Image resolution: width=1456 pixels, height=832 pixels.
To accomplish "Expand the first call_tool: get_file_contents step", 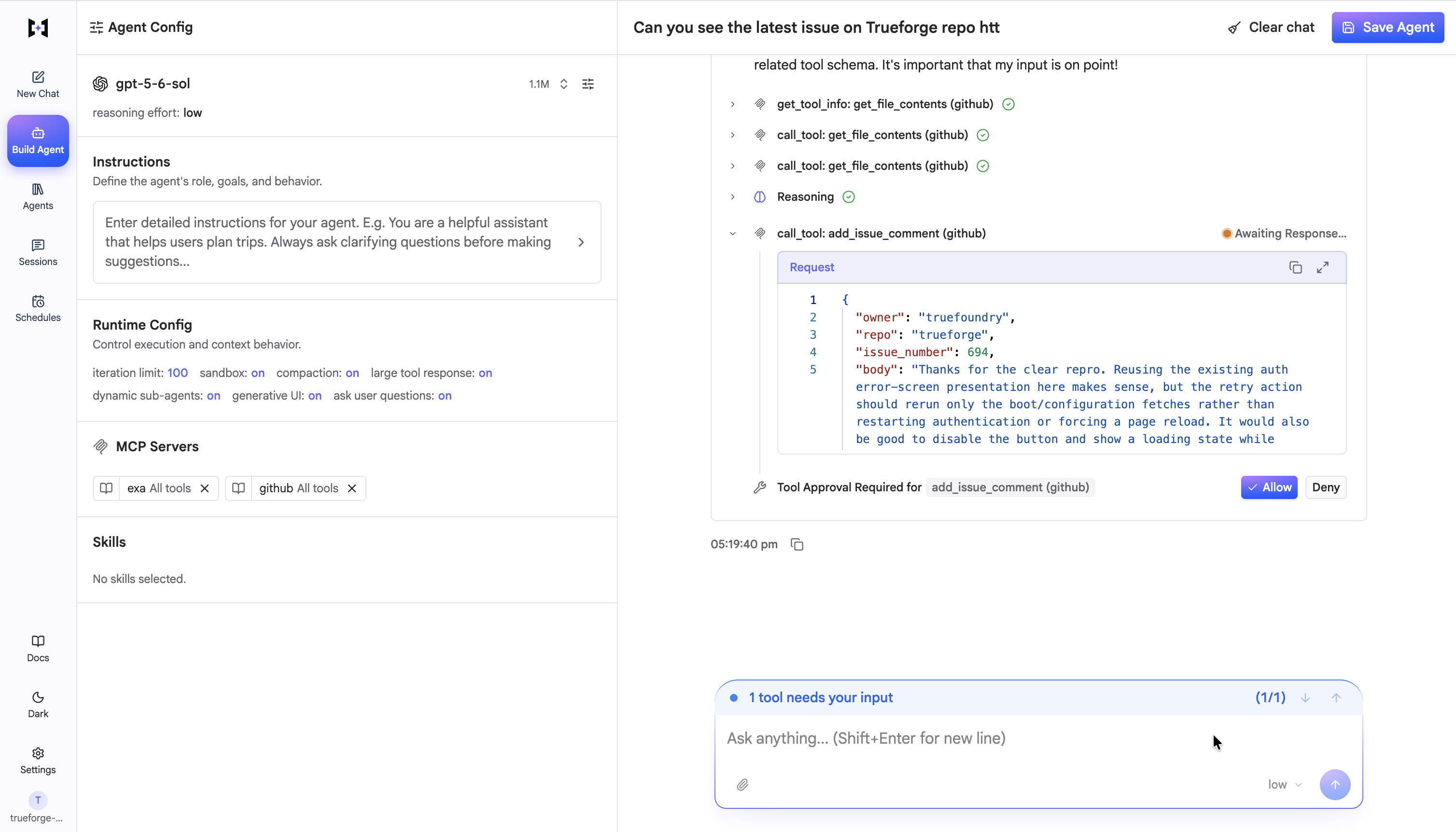I will 732,135.
